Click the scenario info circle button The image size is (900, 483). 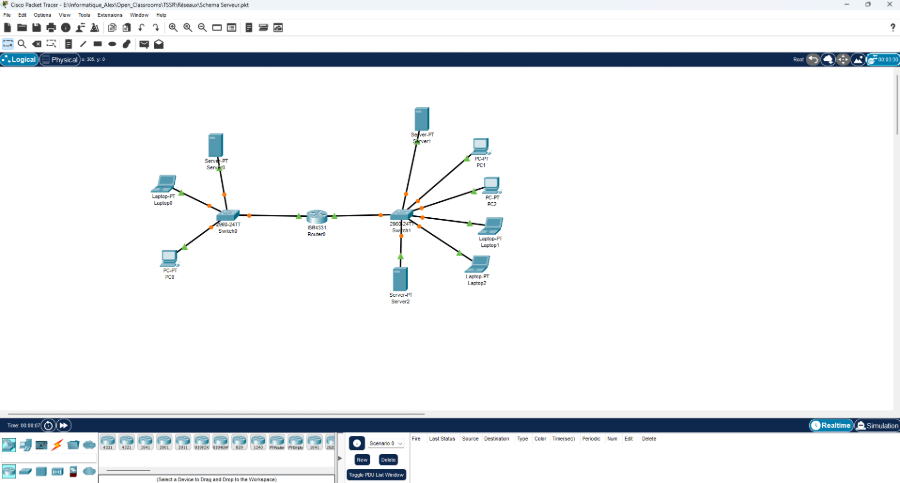(x=356, y=443)
